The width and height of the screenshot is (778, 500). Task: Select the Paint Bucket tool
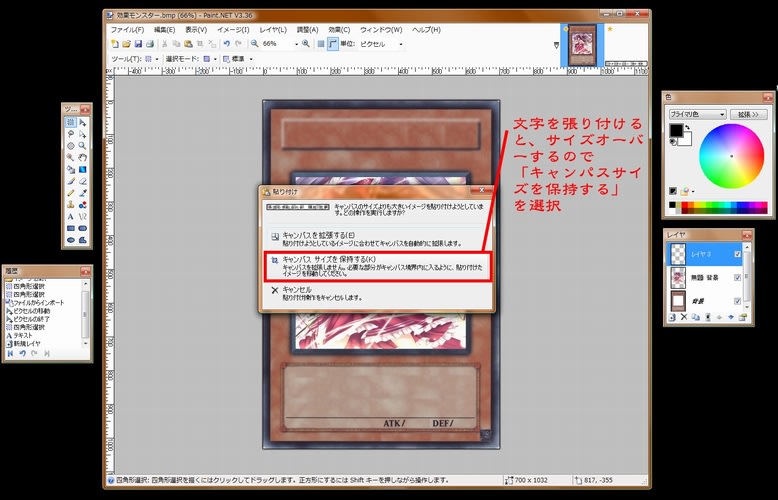[70, 170]
